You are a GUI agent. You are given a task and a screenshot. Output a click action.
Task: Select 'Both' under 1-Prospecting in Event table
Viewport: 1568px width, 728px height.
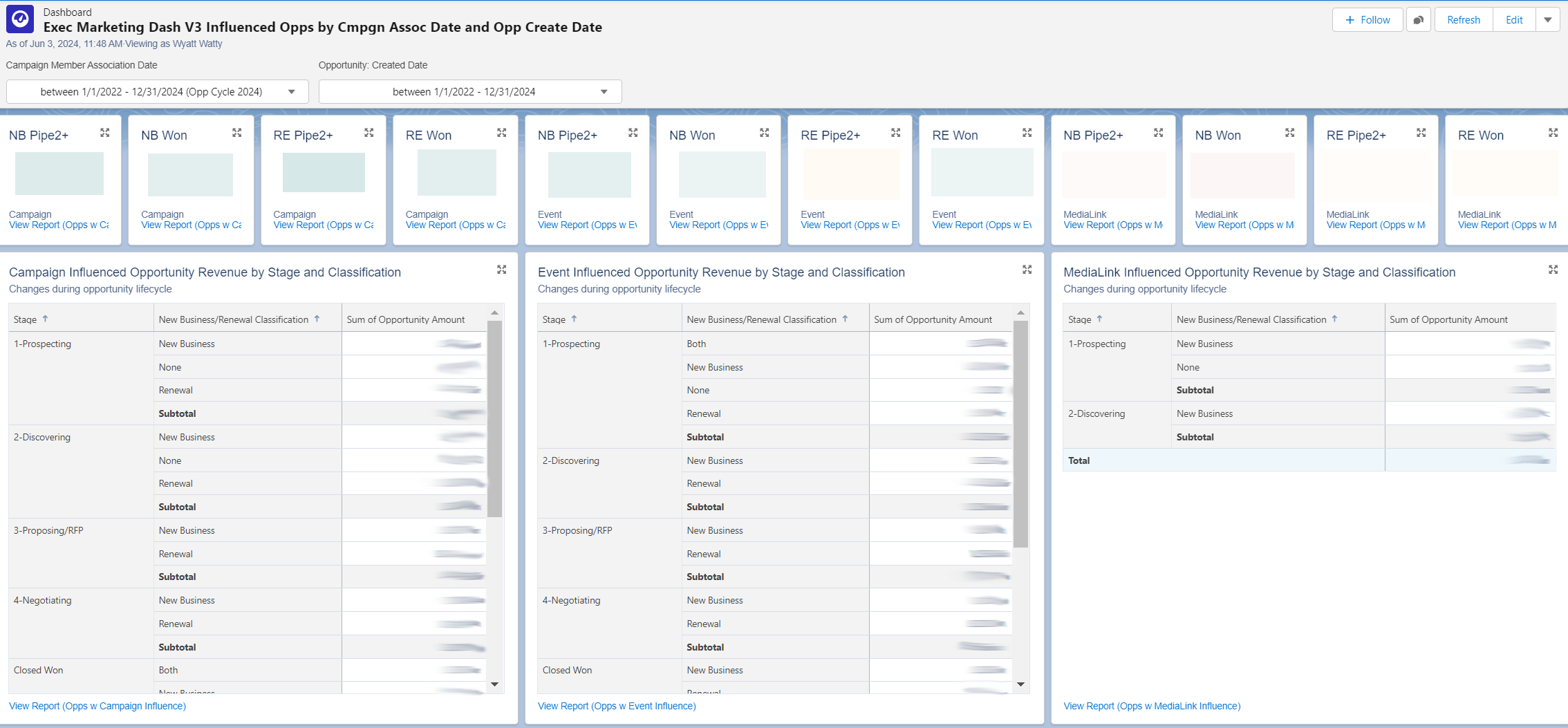point(696,344)
